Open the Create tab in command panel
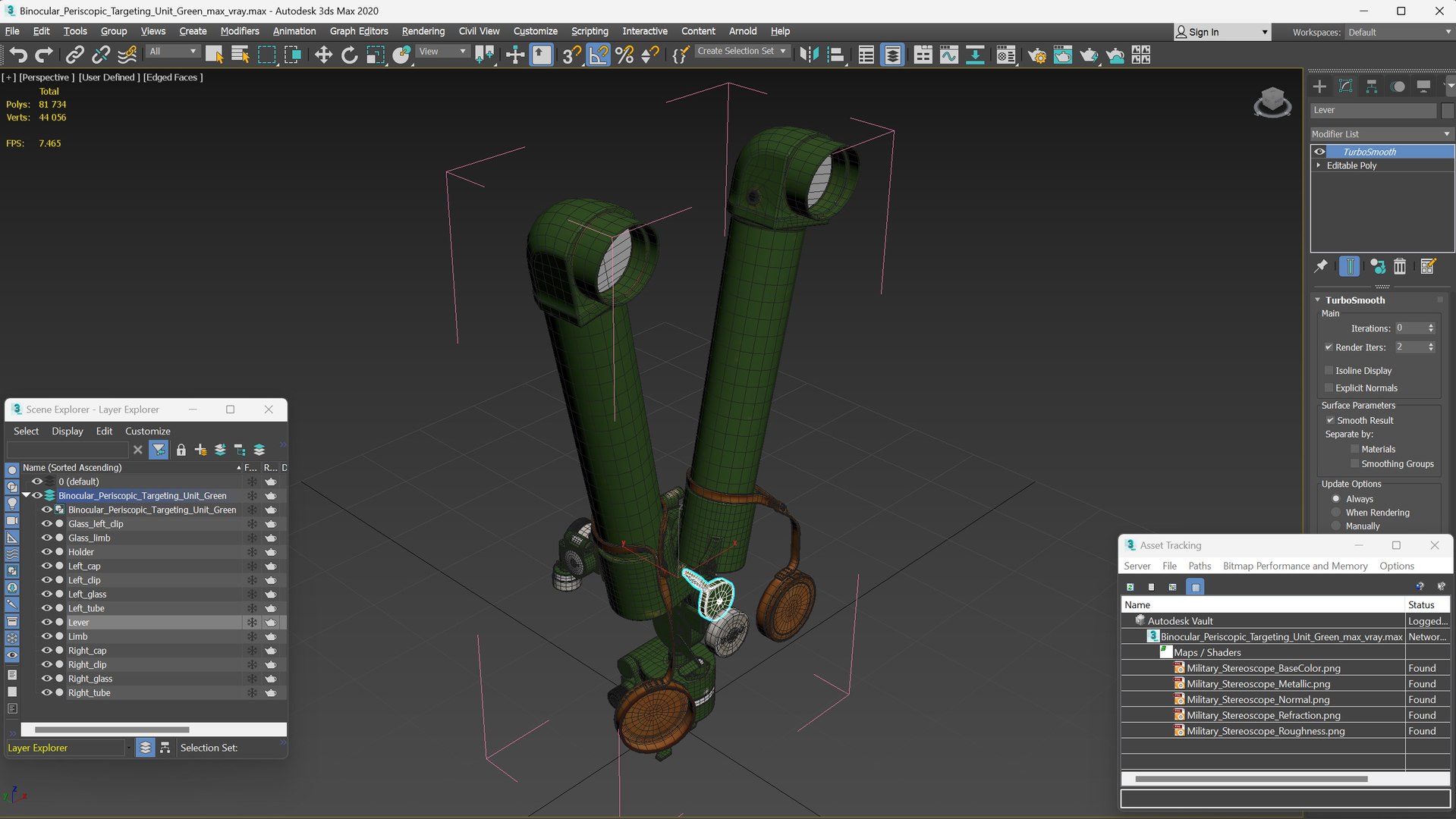The height and width of the screenshot is (819, 1456). pyautogui.click(x=1319, y=86)
